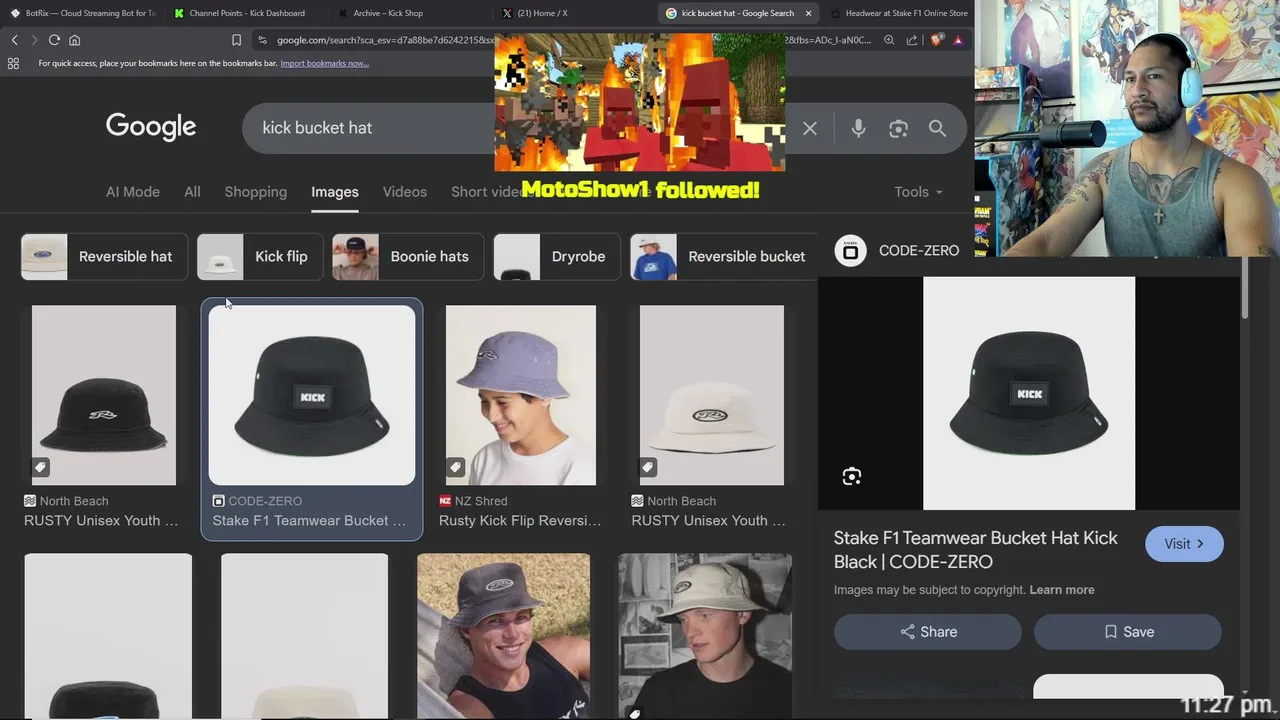The height and width of the screenshot is (720, 1280).
Task: Clear the search box with the X icon
Action: pos(810,128)
